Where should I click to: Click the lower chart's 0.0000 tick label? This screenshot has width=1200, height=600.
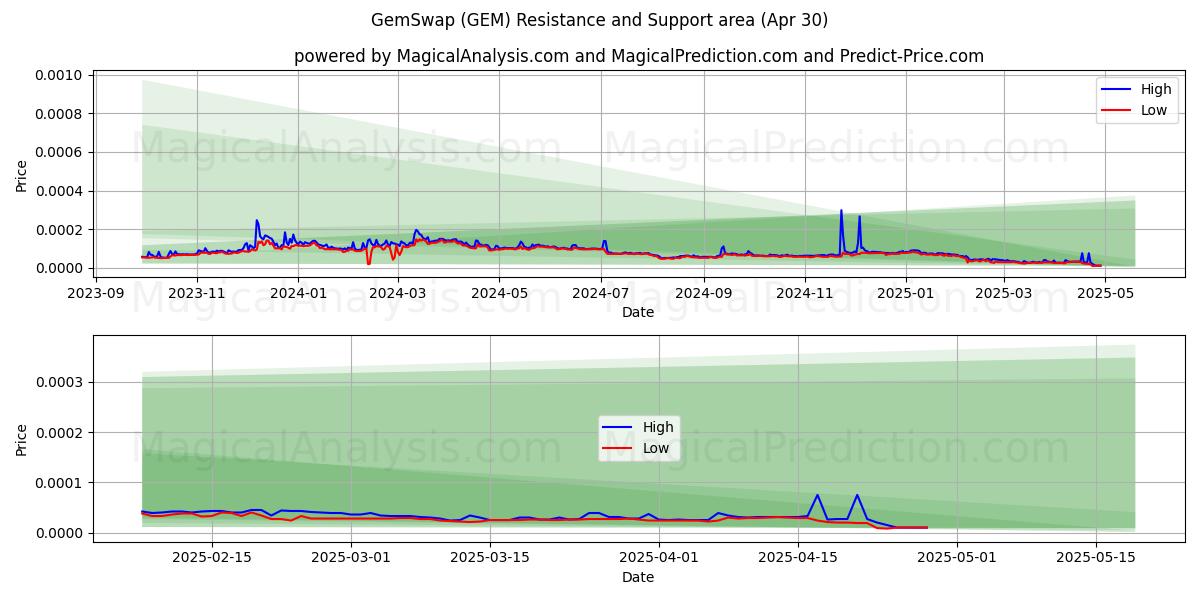click(62, 533)
